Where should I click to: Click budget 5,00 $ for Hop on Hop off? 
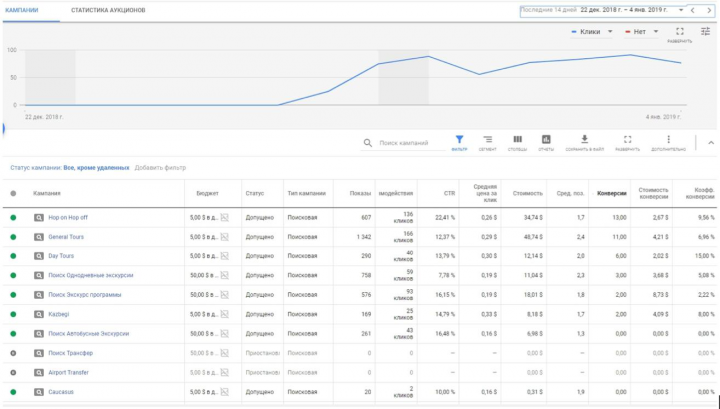[x=204, y=218]
